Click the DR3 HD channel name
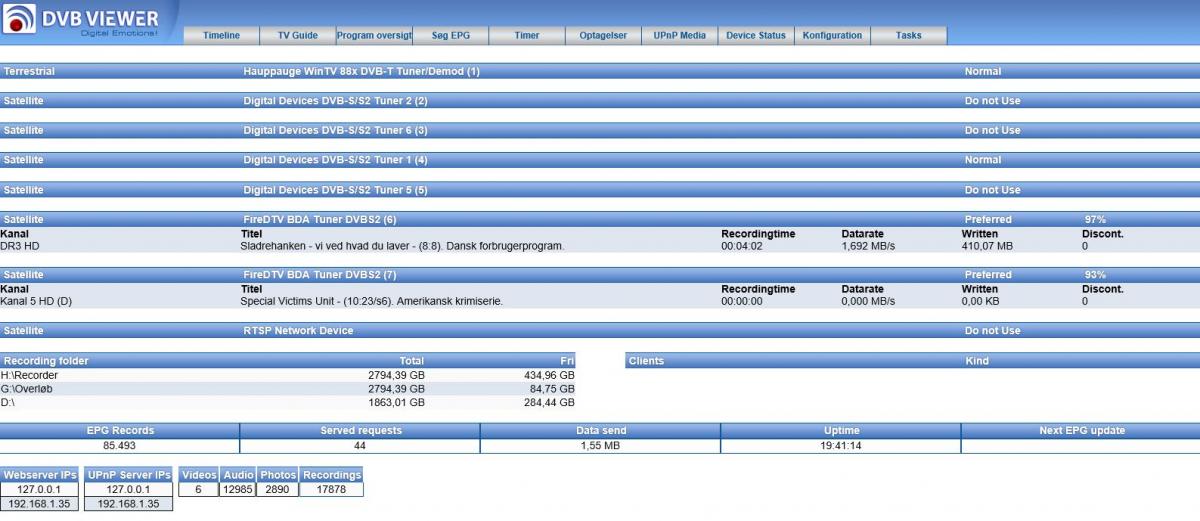The image size is (1200, 521). click(21, 246)
